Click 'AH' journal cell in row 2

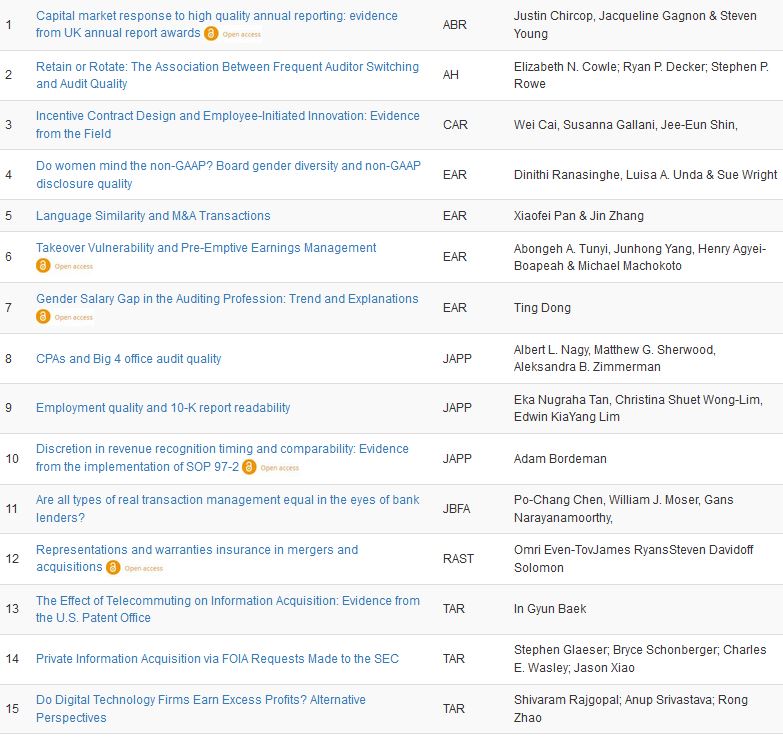click(450, 75)
